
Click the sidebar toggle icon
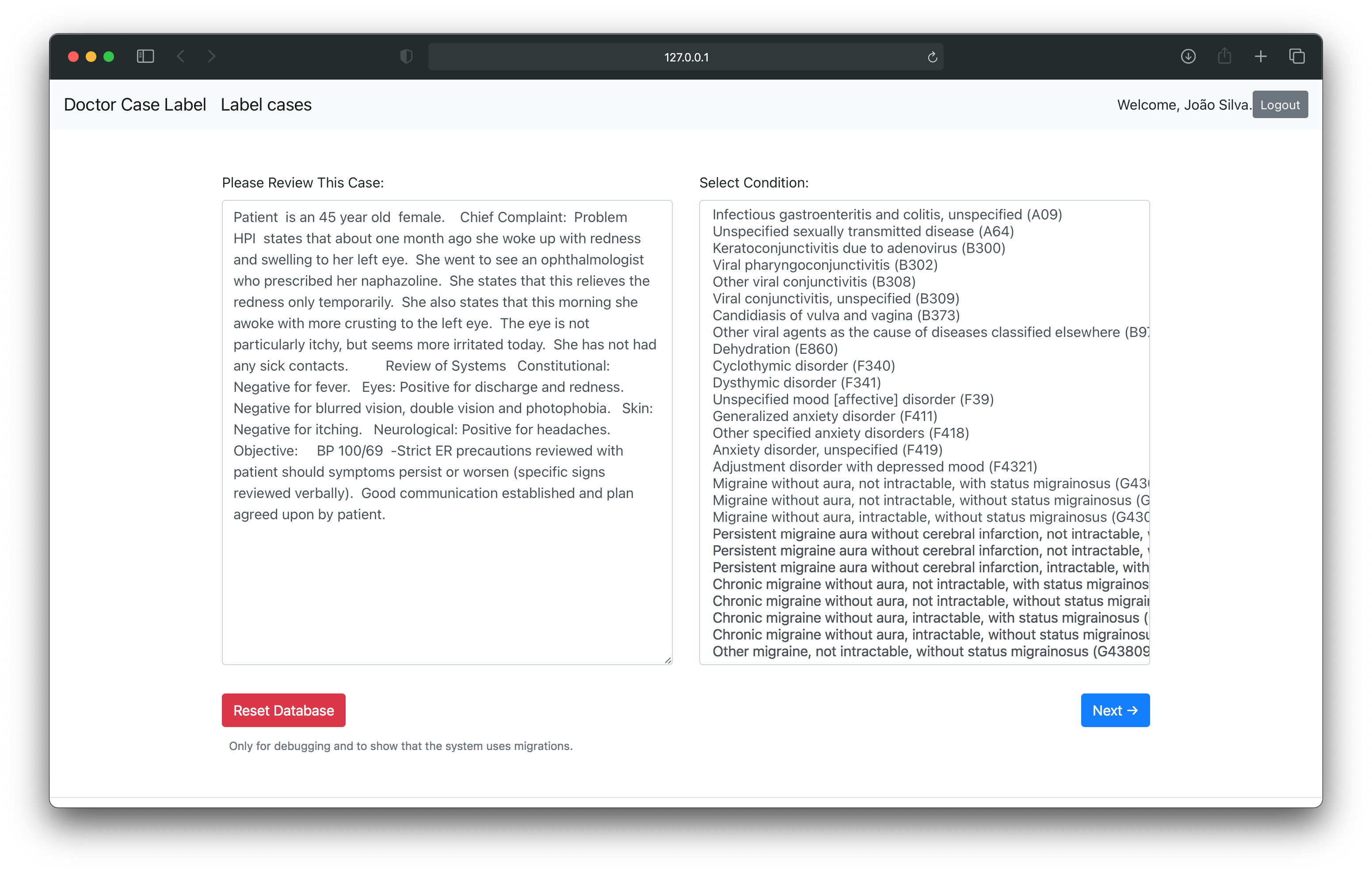(143, 56)
